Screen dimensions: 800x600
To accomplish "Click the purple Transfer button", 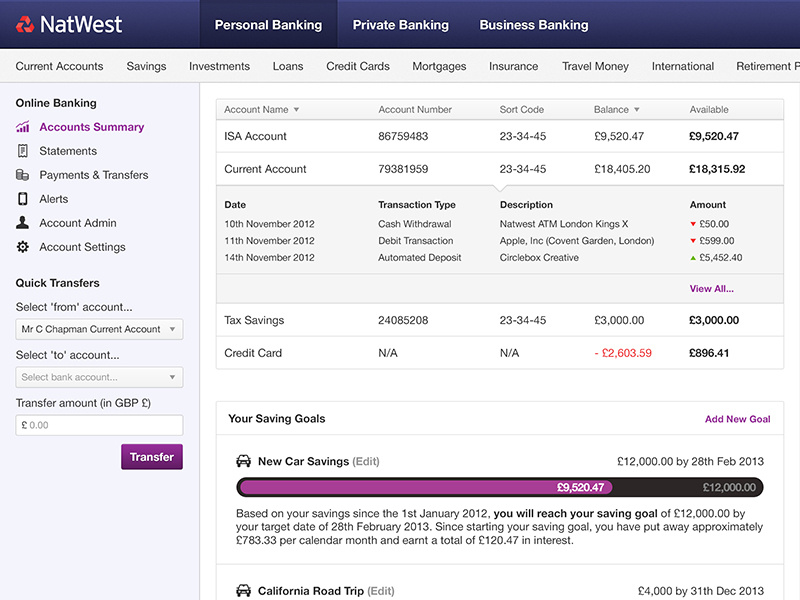I will (152, 457).
